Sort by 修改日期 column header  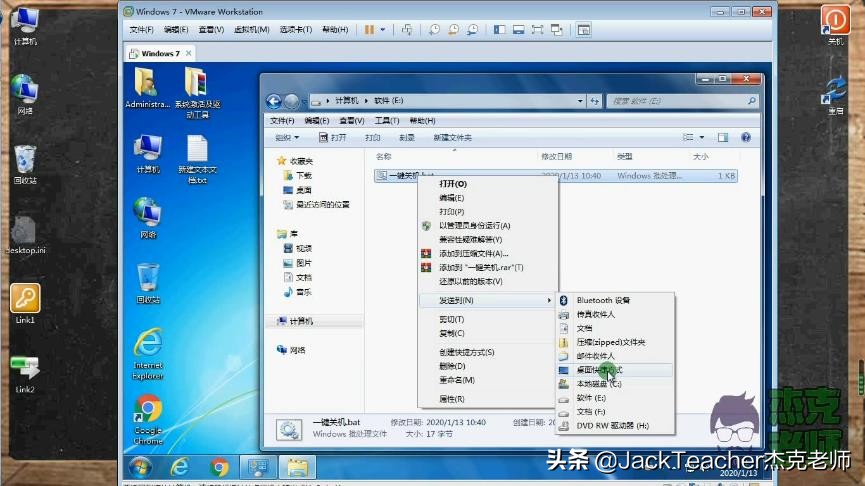tap(556, 157)
